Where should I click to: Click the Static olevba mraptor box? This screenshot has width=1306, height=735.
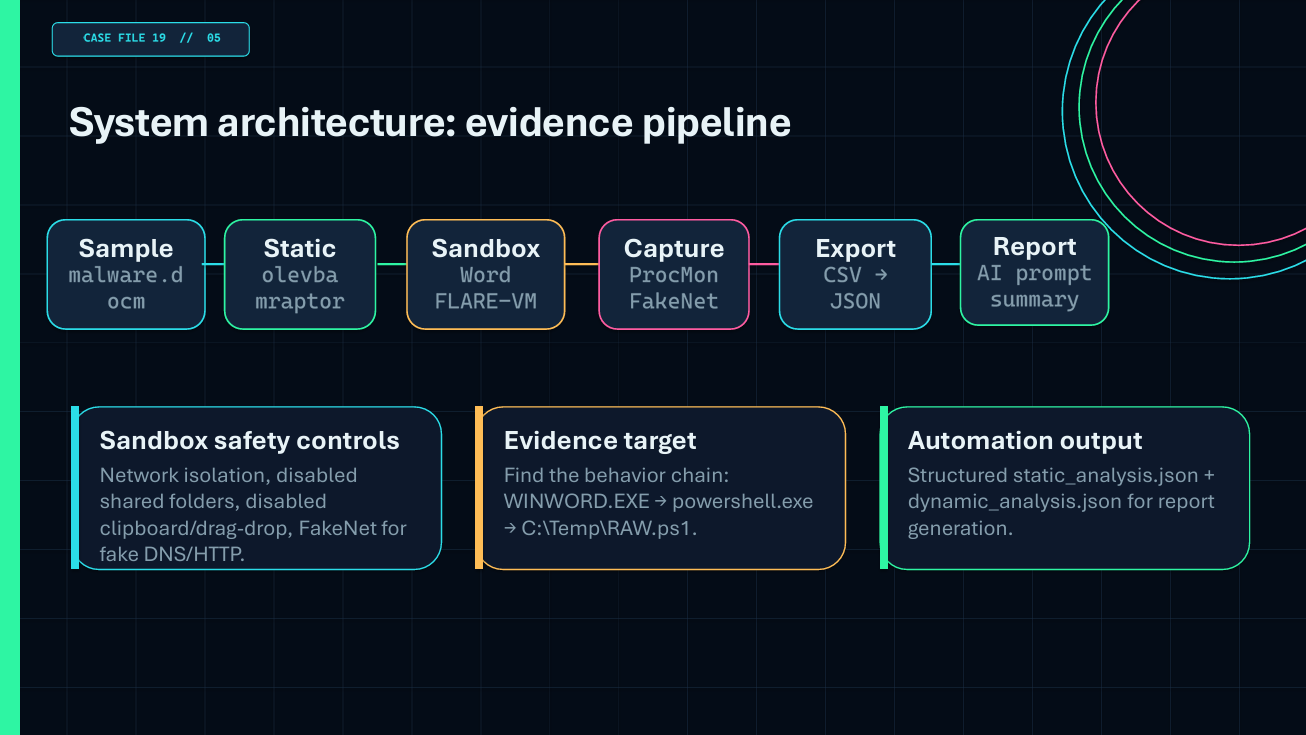pos(300,274)
